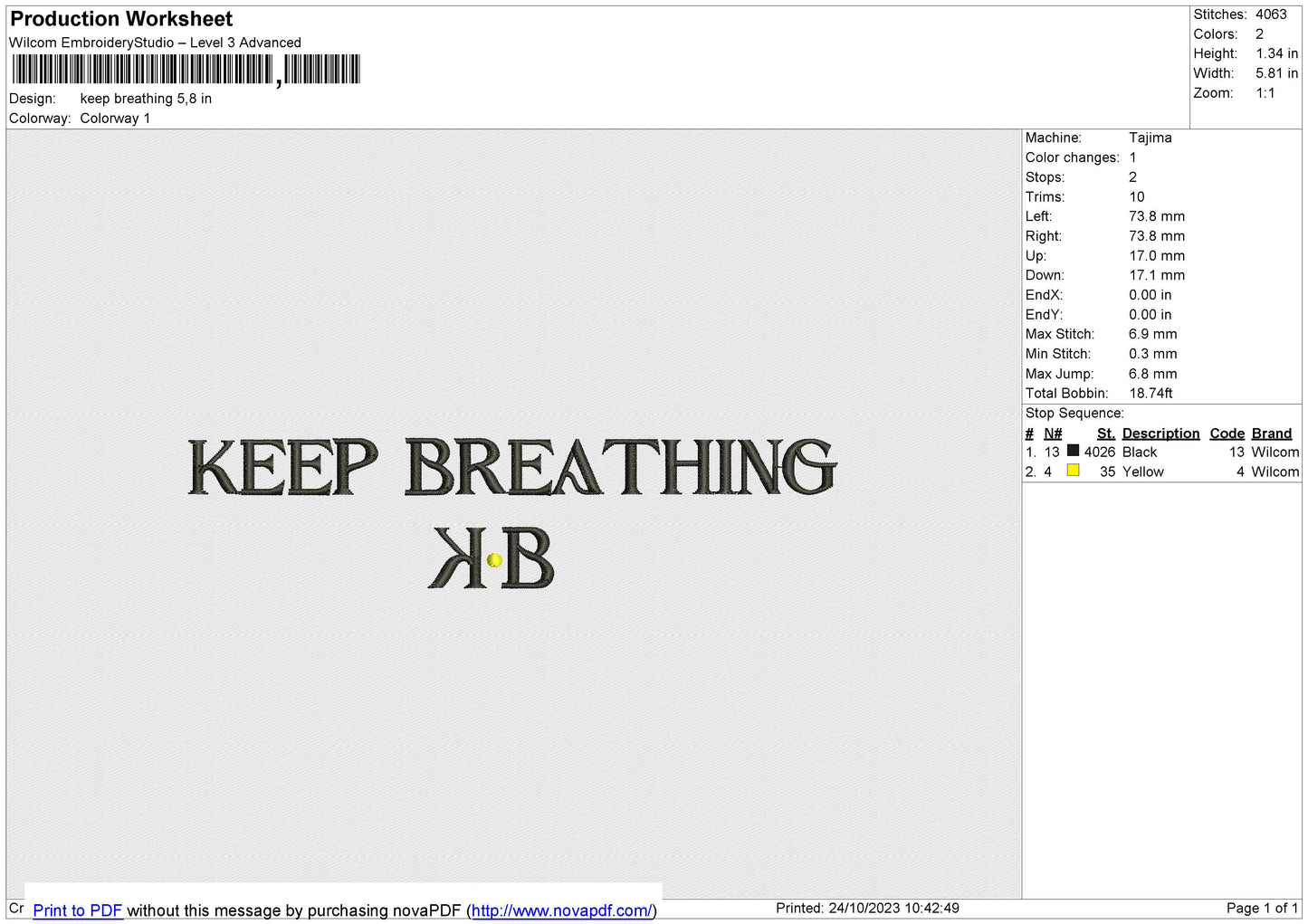Viewport: 1308px width, 924px height.
Task: Click the EndX value 0.00 in
Action: click(1150, 295)
